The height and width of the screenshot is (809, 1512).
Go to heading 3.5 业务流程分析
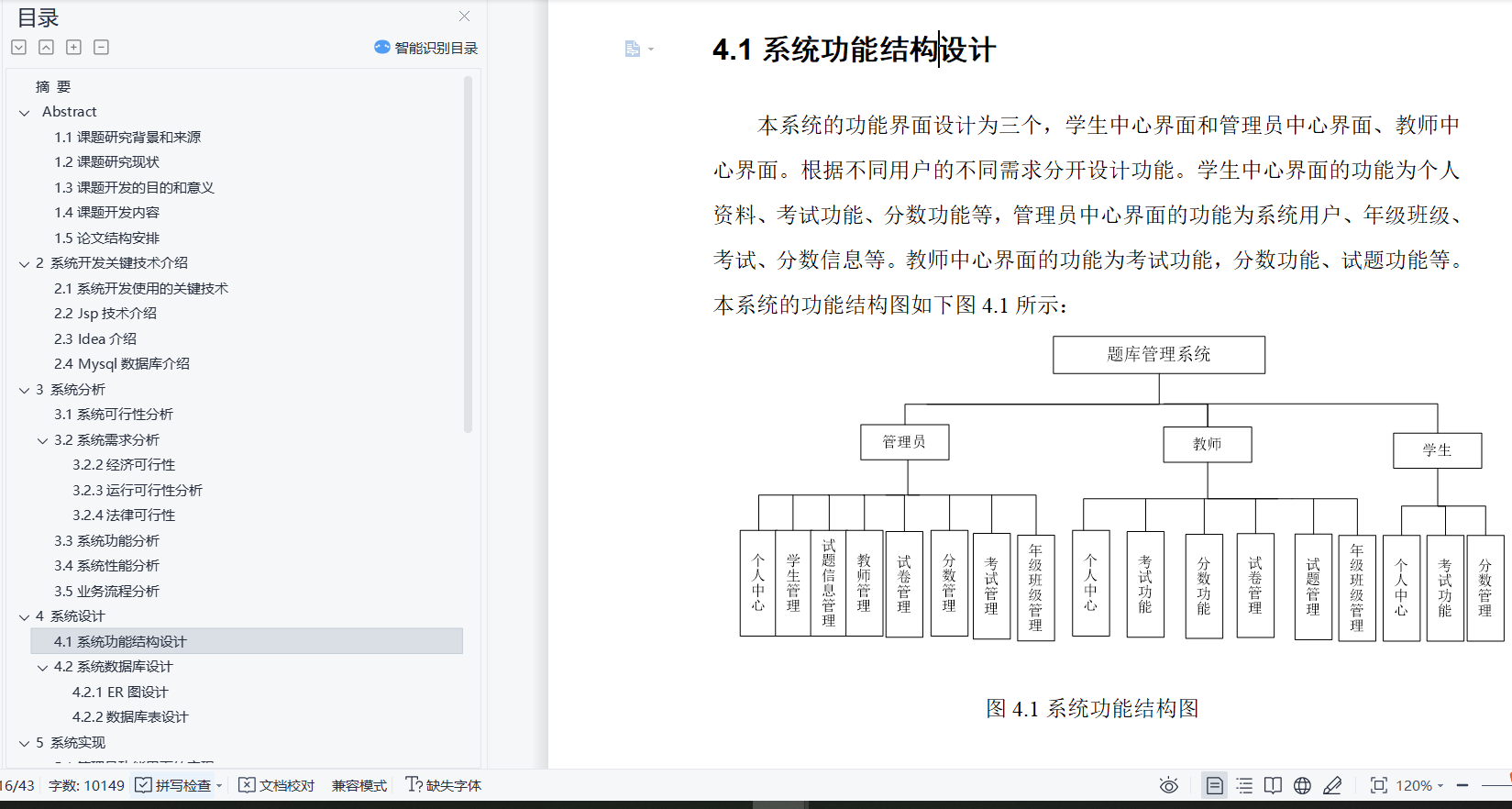click(x=106, y=591)
